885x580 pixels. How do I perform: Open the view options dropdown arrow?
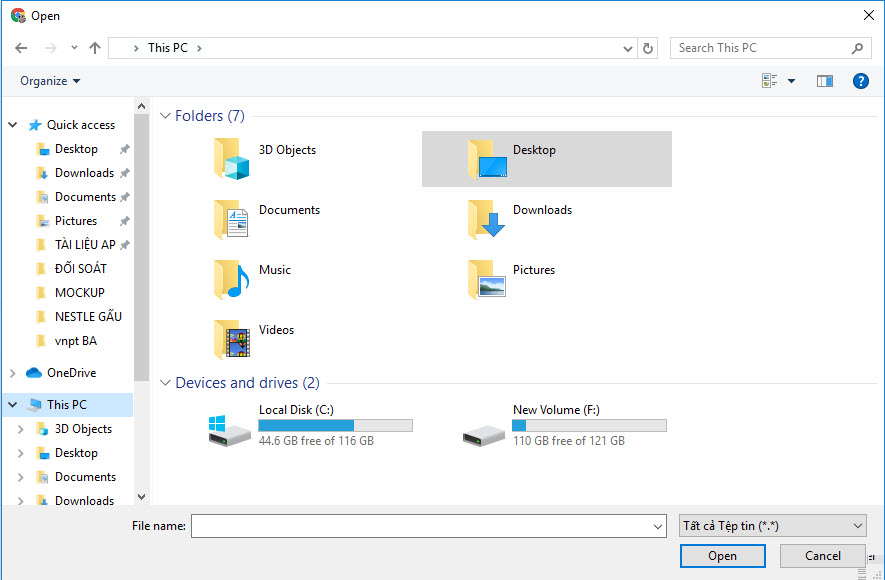coord(792,81)
